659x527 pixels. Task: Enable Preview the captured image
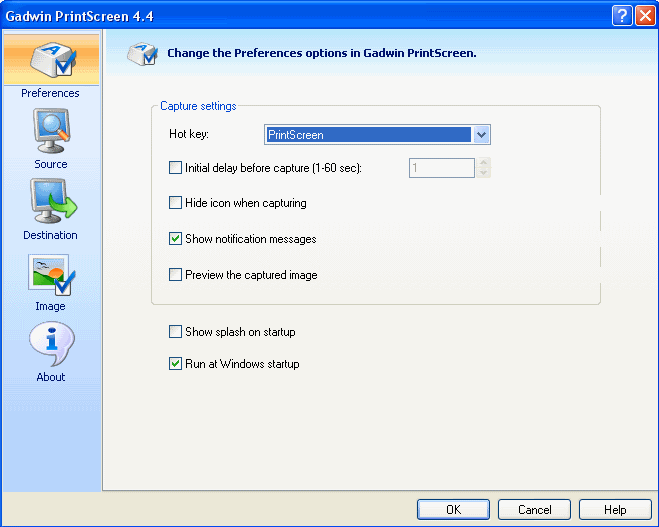(x=175, y=274)
